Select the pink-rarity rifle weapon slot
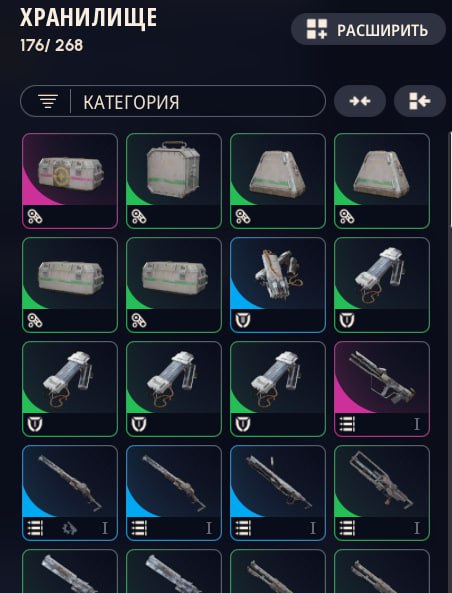Viewport: 452px width, 593px height. coord(382,389)
